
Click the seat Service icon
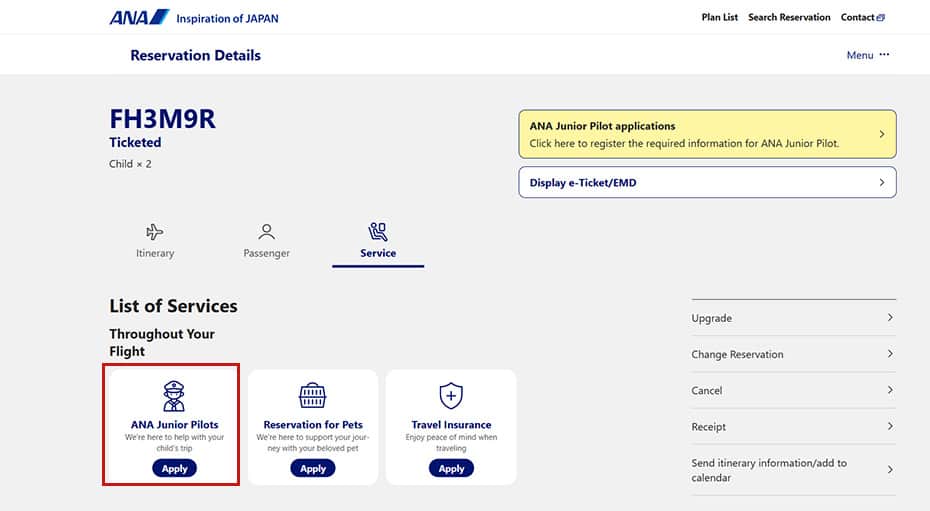(x=378, y=232)
